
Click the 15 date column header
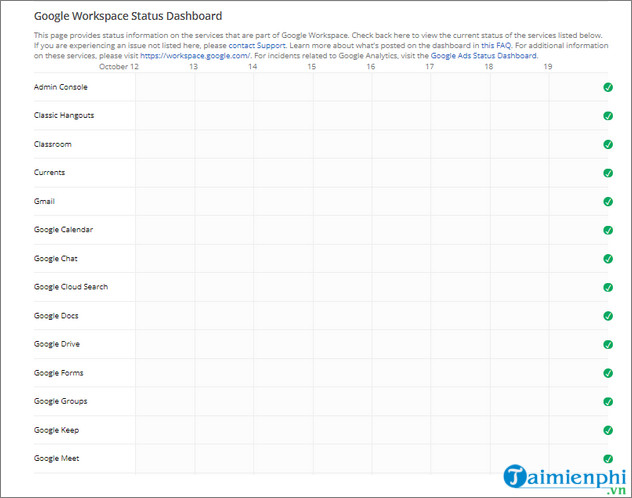coord(312,66)
